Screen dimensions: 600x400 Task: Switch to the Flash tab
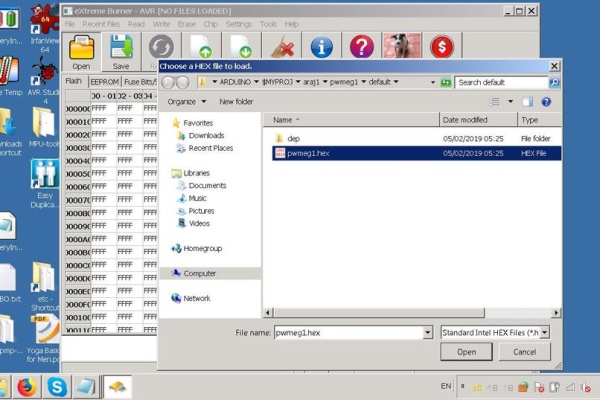[73, 81]
